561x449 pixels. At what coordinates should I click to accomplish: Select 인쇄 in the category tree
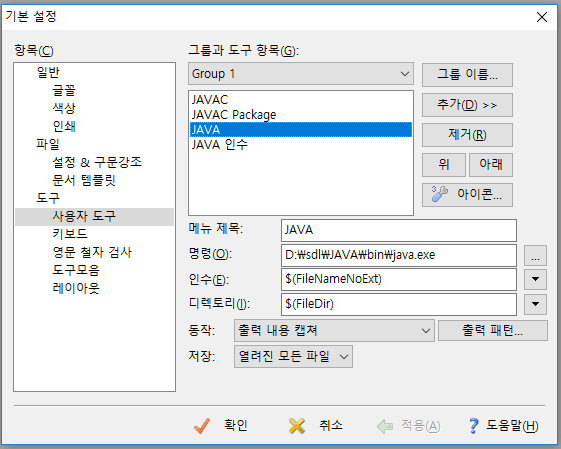[64, 126]
